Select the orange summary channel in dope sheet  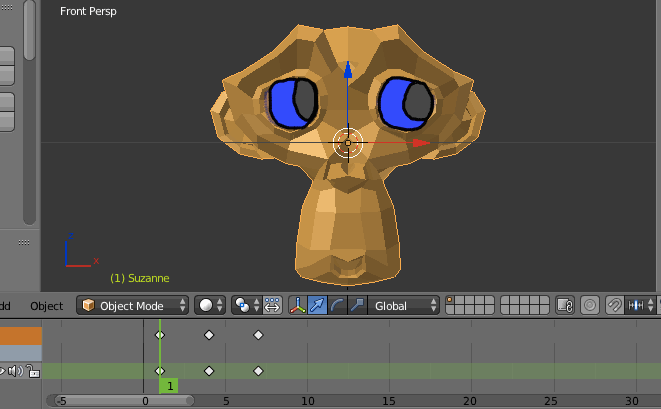pos(21,336)
